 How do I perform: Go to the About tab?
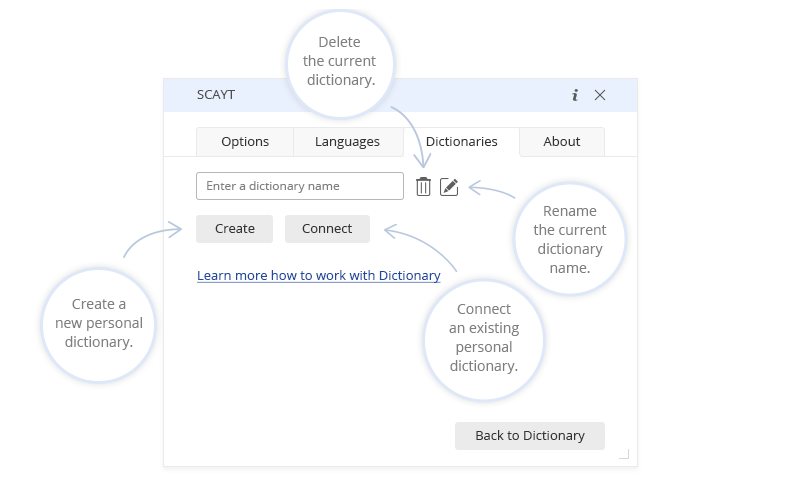(561, 142)
